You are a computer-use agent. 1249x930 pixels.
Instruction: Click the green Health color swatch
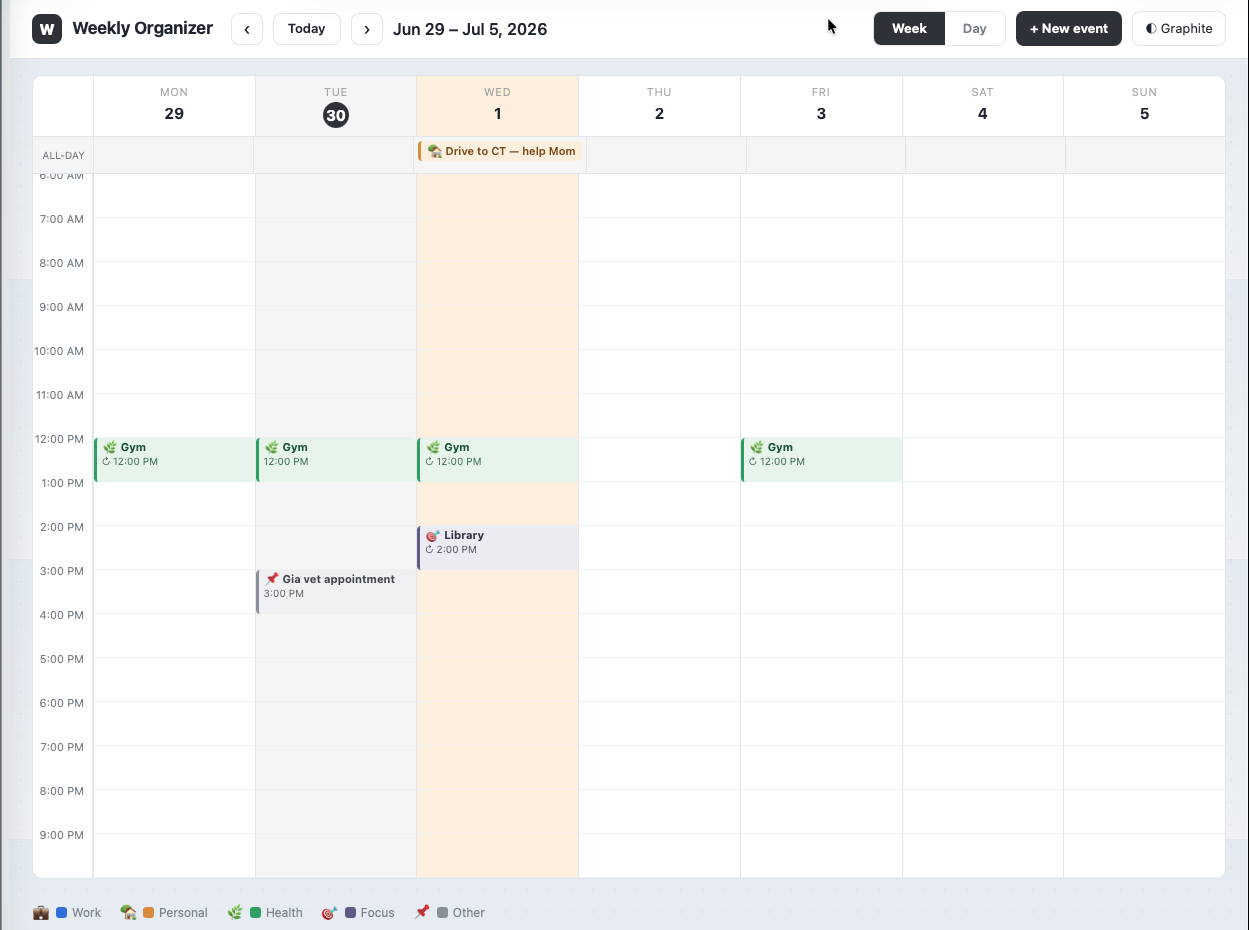[256, 913]
